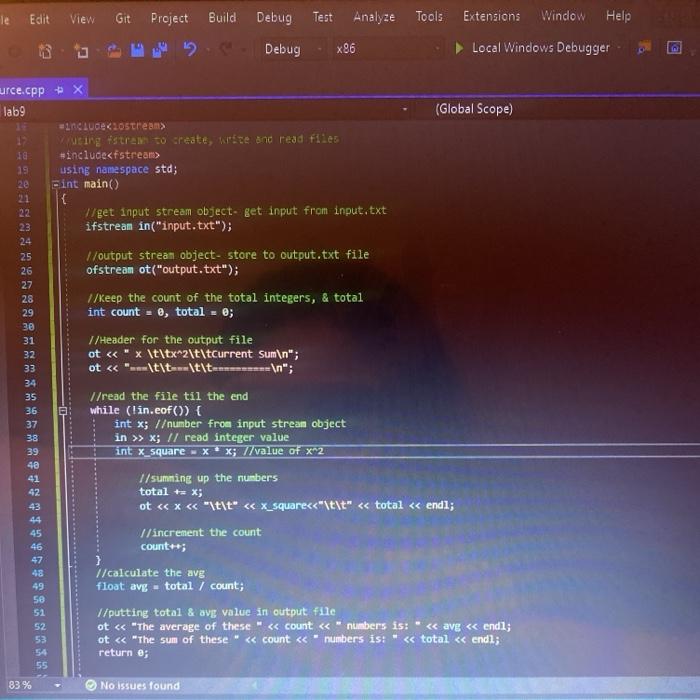Click the code 'ifstream in("input.txt");'
700x700 pixels.
pyautogui.click(x=159, y=226)
